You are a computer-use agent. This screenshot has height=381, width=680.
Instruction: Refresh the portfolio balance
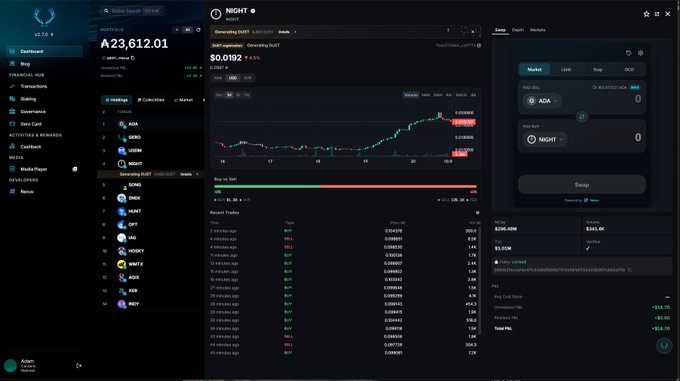[199, 30]
